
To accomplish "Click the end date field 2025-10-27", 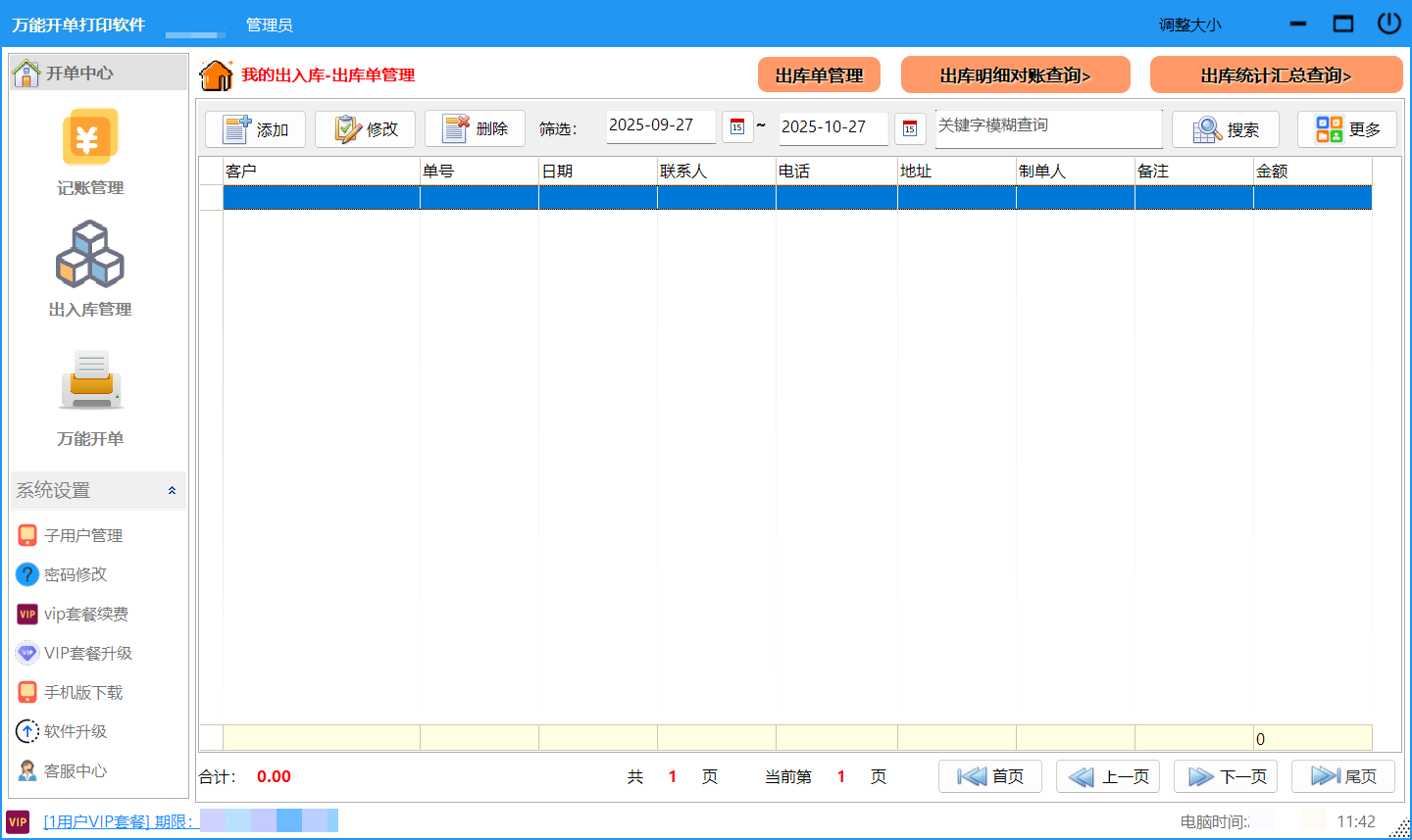I will (833, 127).
